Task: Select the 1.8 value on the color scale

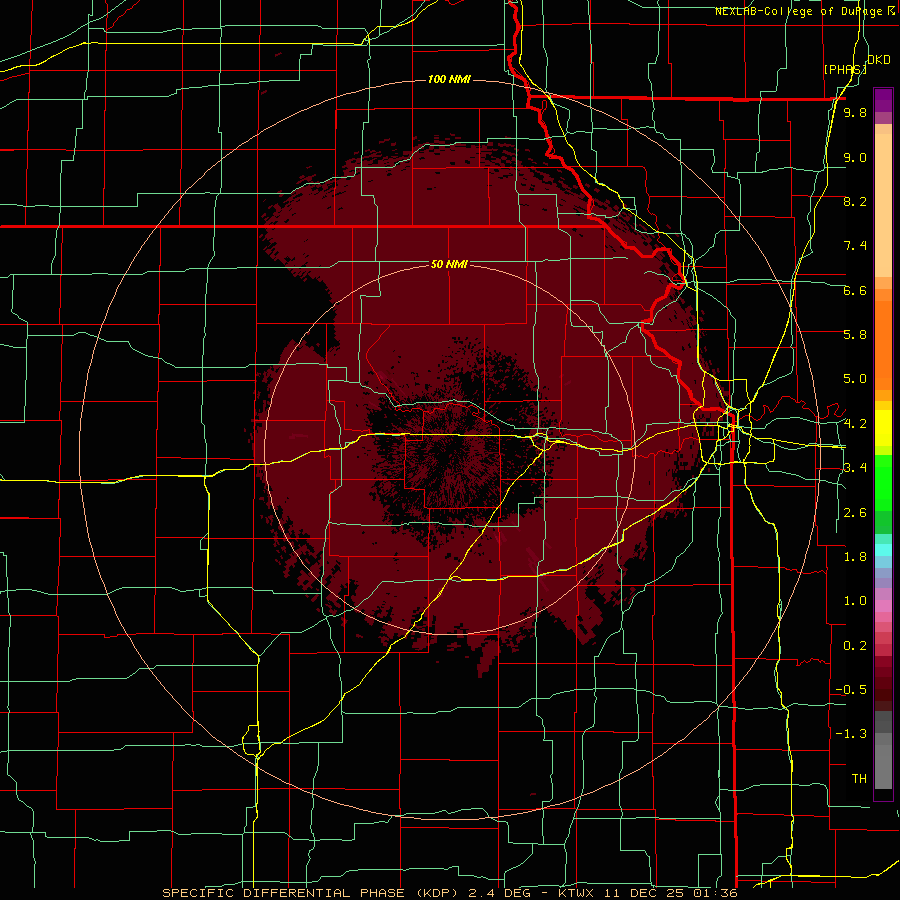Action: 855,557
